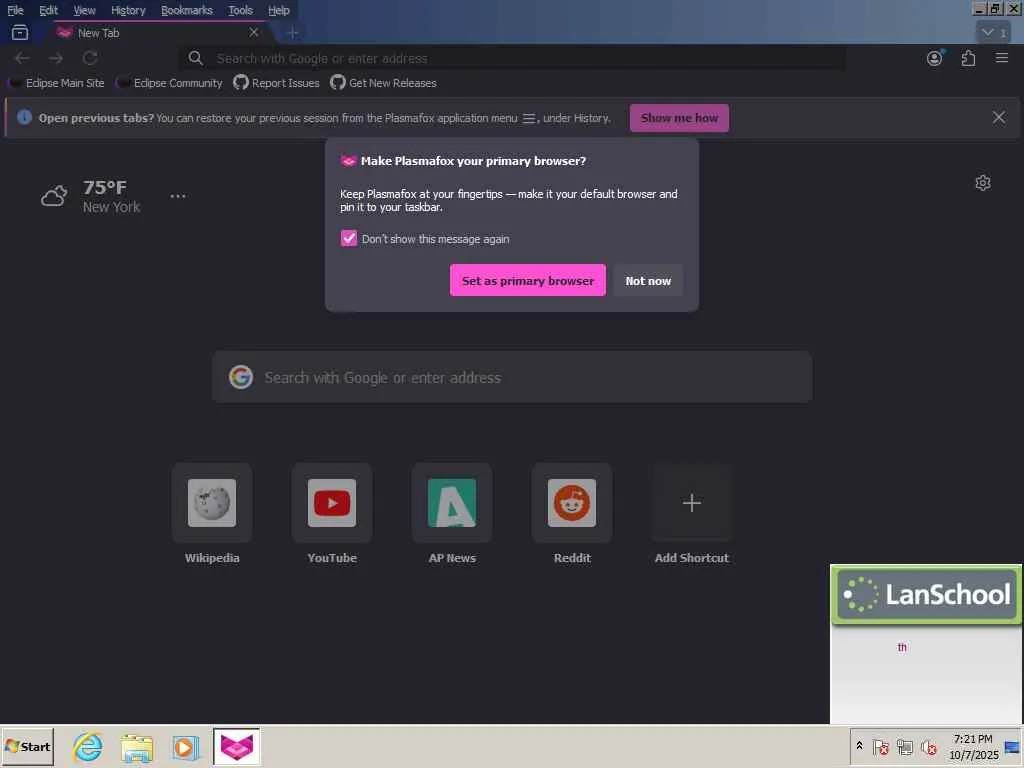Image resolution: width=1024 pixels, height=768 pixels.
Task: Focus the top address bar field
Action: coord(512,58)
